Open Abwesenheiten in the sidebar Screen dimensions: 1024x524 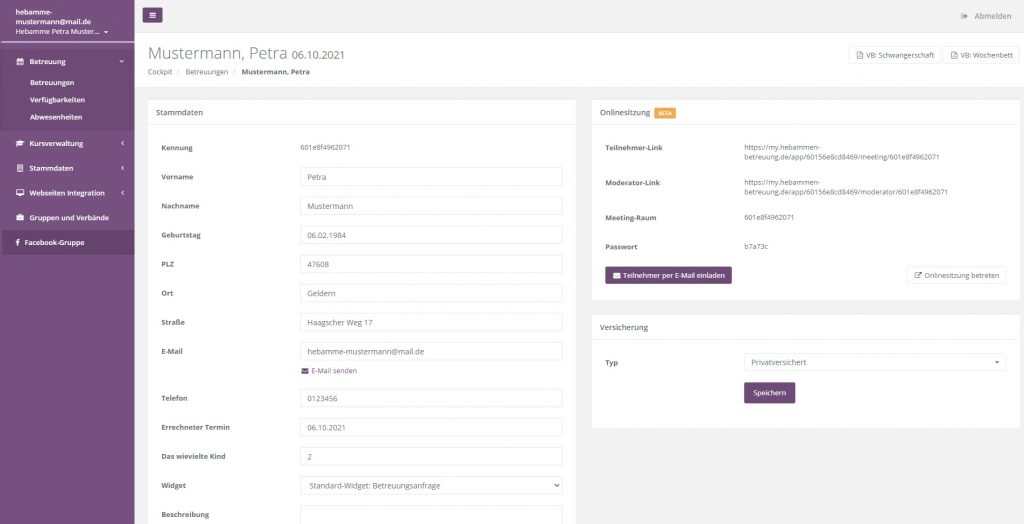[x=56, y=117]
